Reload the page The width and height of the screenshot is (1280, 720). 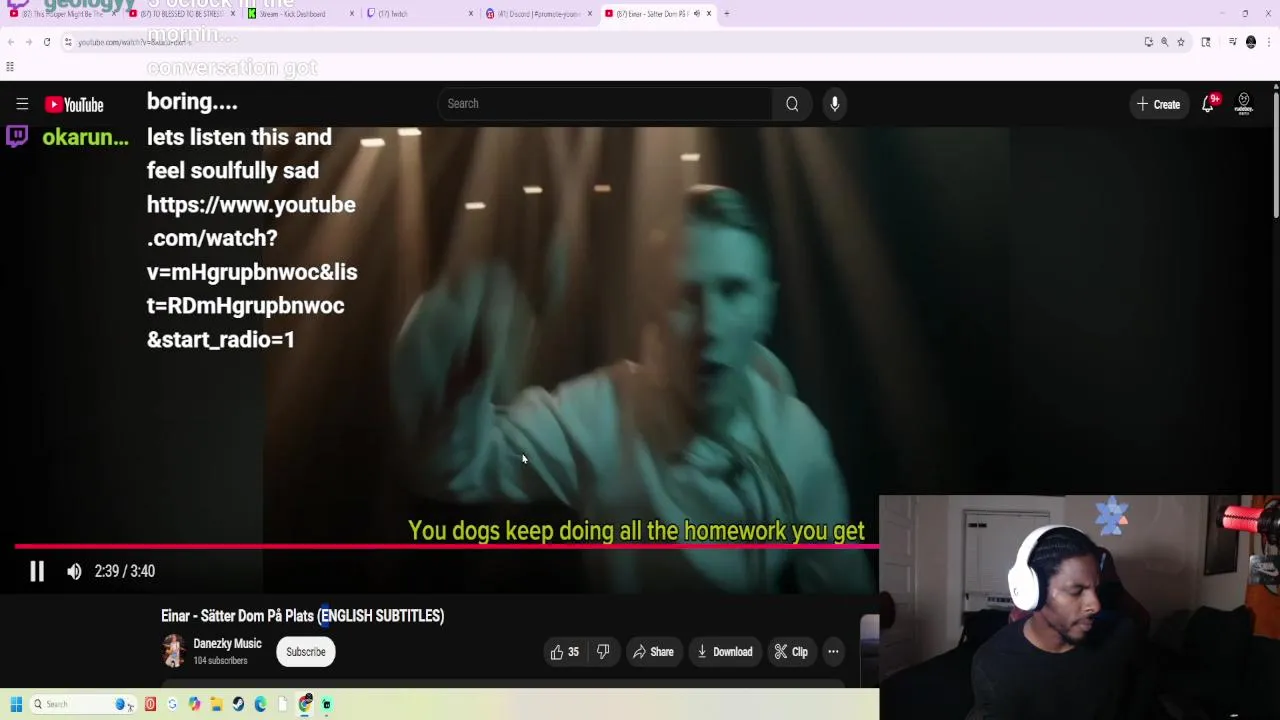click(47, 42)
